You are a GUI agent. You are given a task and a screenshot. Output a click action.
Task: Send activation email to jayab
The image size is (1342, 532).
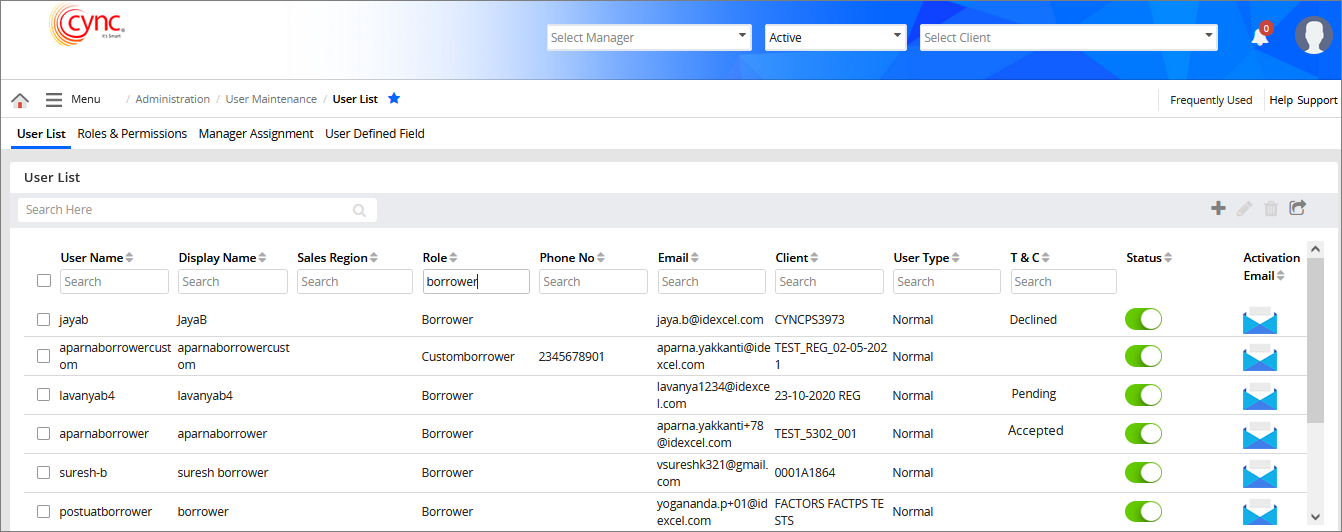tap(1259, 320)
